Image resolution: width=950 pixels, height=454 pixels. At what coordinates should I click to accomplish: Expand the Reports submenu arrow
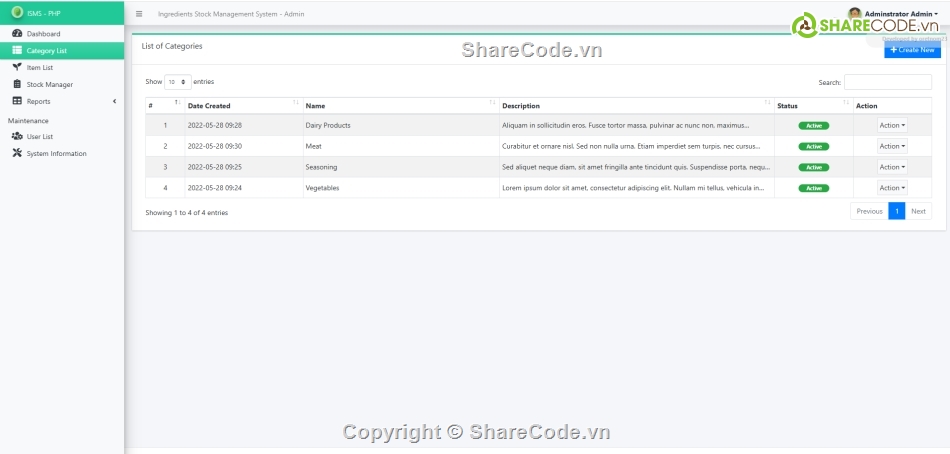tap(114, 101)
